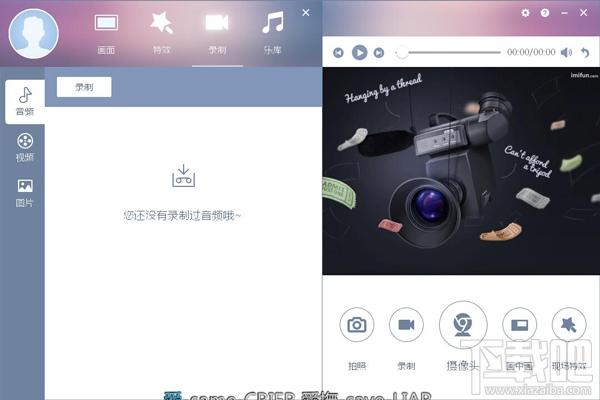
Task: Click the 录制 button in the audio panel
Action: point(84,87)
